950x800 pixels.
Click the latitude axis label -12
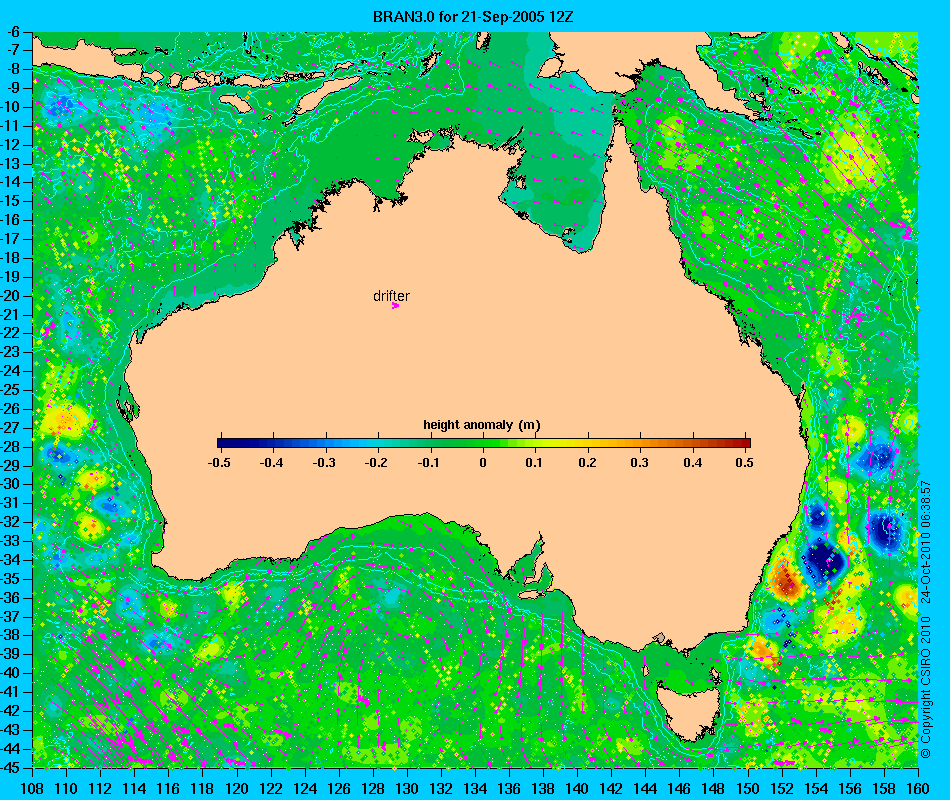(11, 145)
